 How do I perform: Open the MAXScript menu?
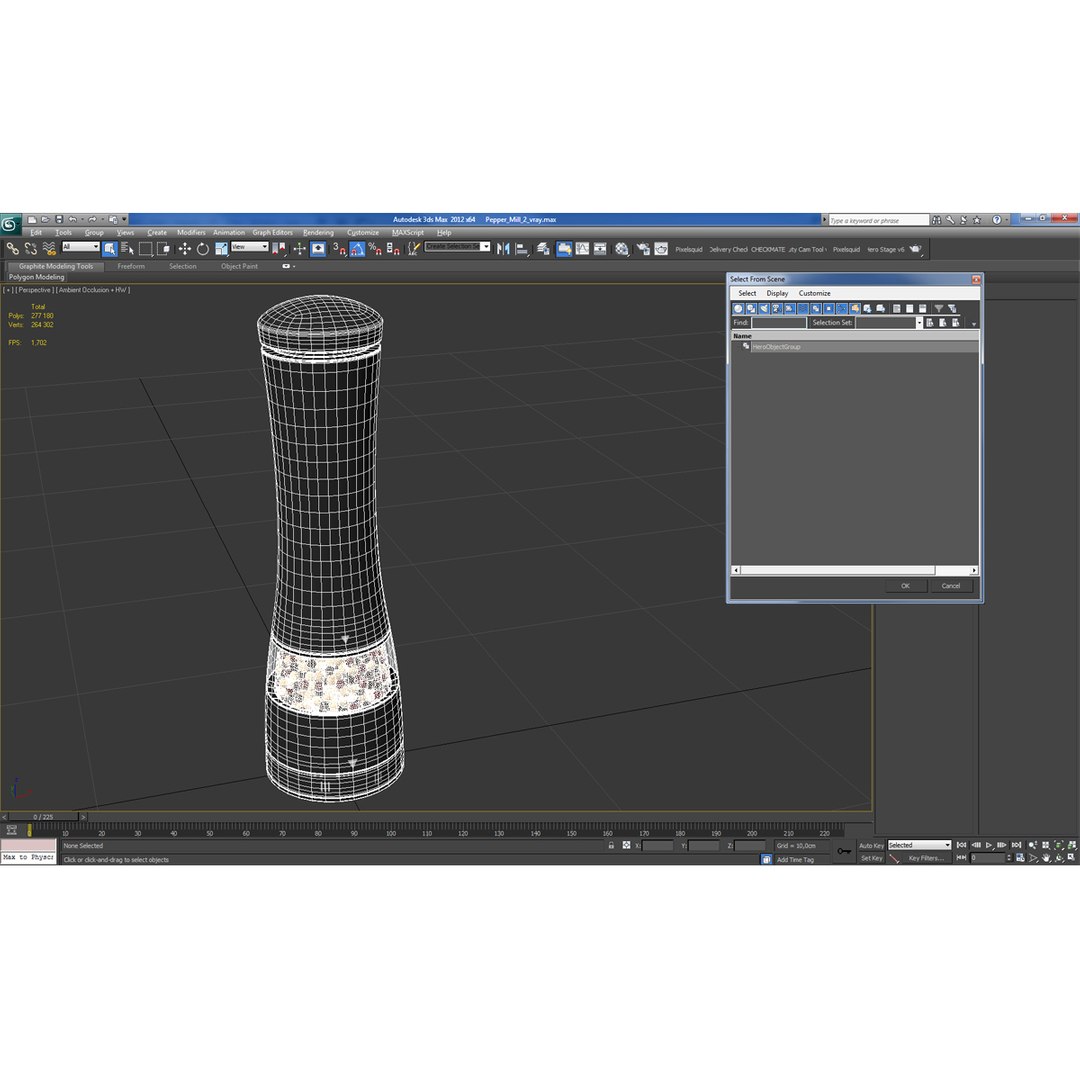pos(408,233)
